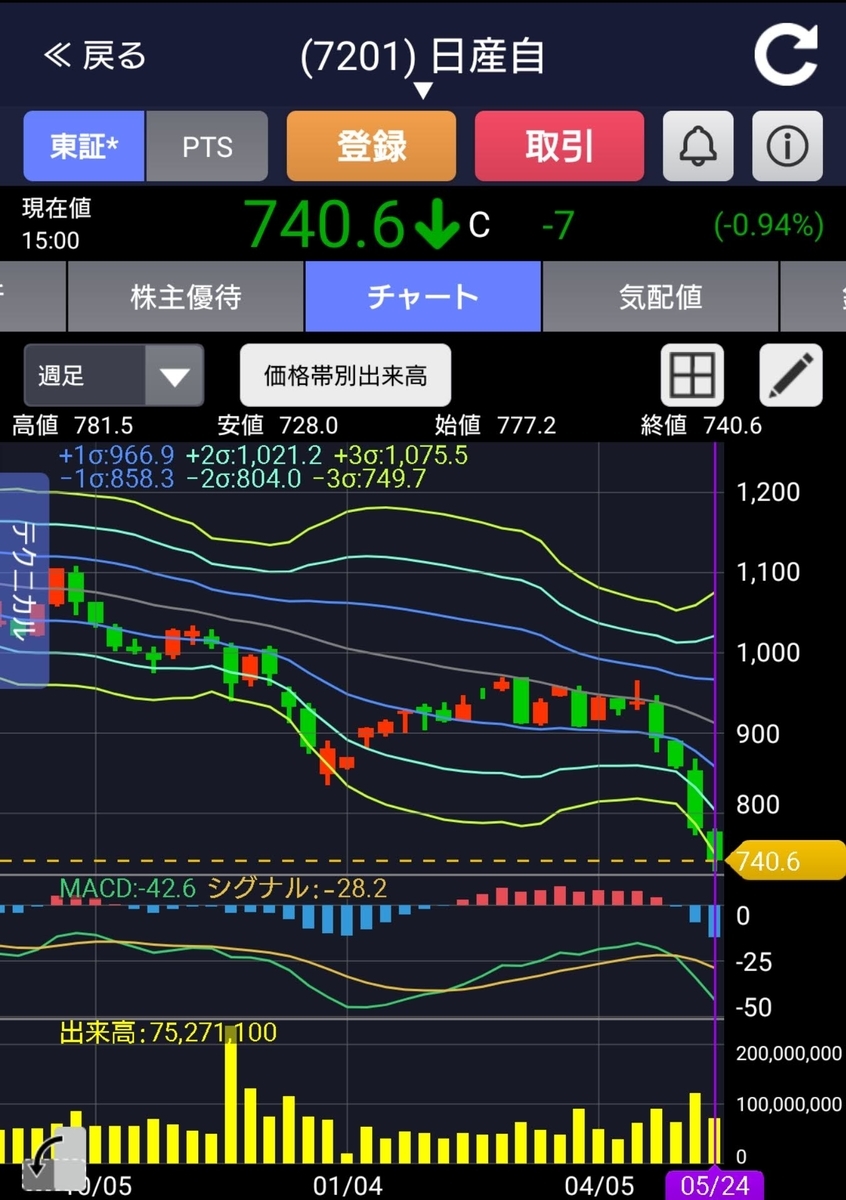Tap 出来高:75,271,100 label

tap(168, 1032)
